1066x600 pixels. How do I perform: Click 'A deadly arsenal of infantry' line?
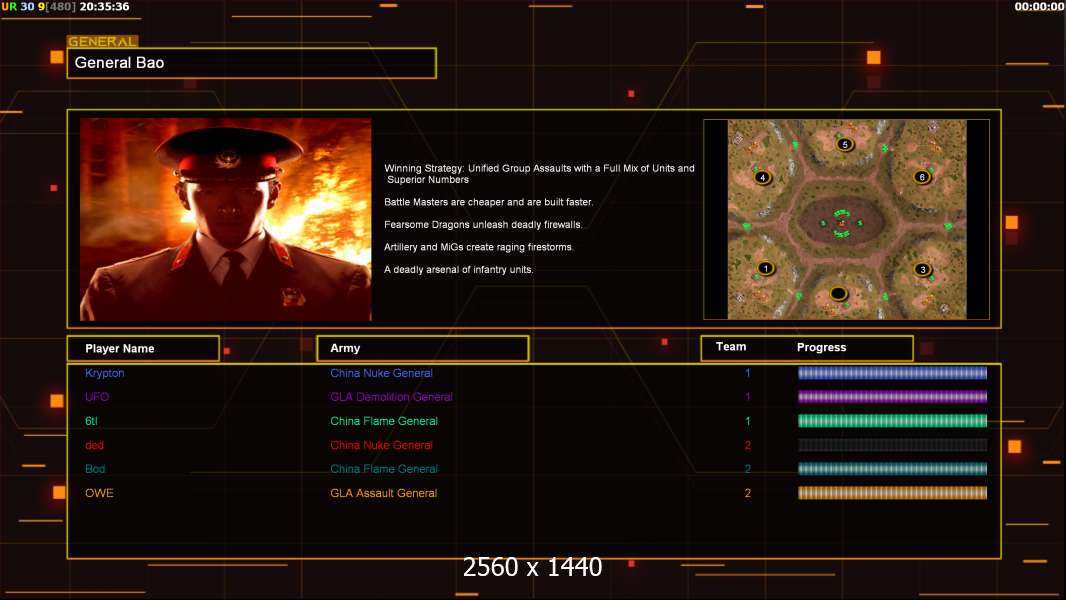[459, 270]
